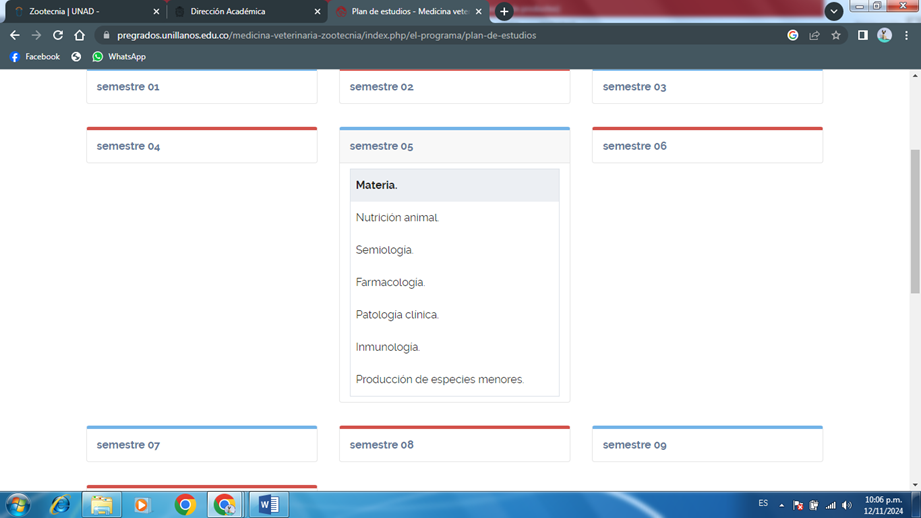Click the browser back arrow
This screenshot has height=518, width=921.
click(x=14, y=35)
